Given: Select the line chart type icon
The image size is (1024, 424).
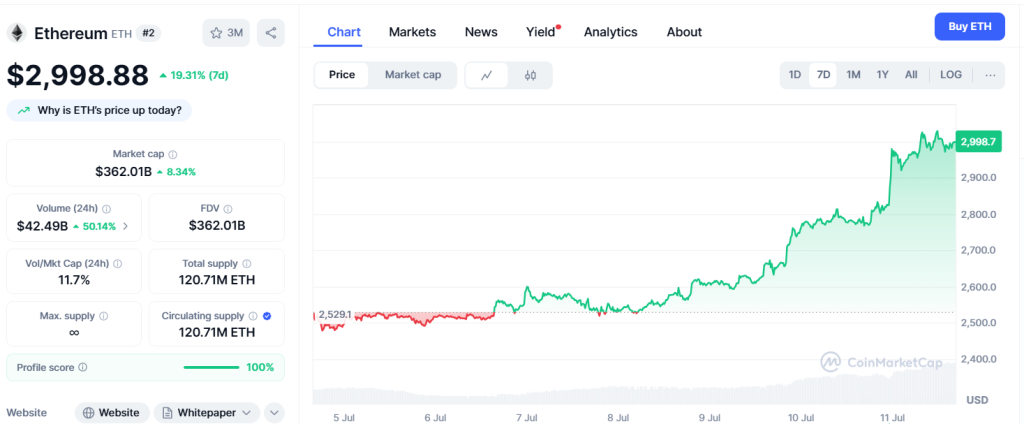Looking at the screenshot, I should pos(487,75).
